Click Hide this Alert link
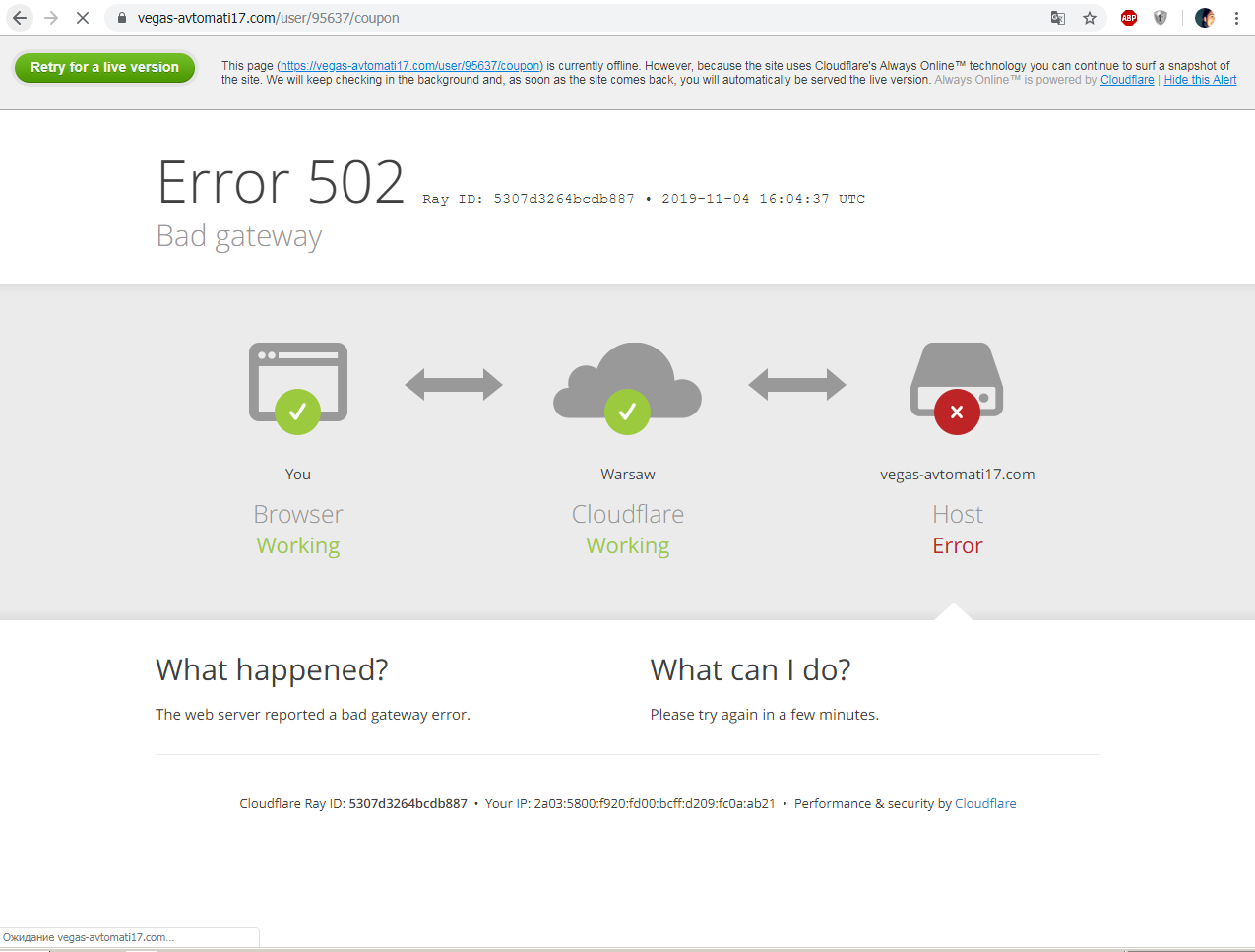This screenshot has height=952, width=1255. (1200, 80)
